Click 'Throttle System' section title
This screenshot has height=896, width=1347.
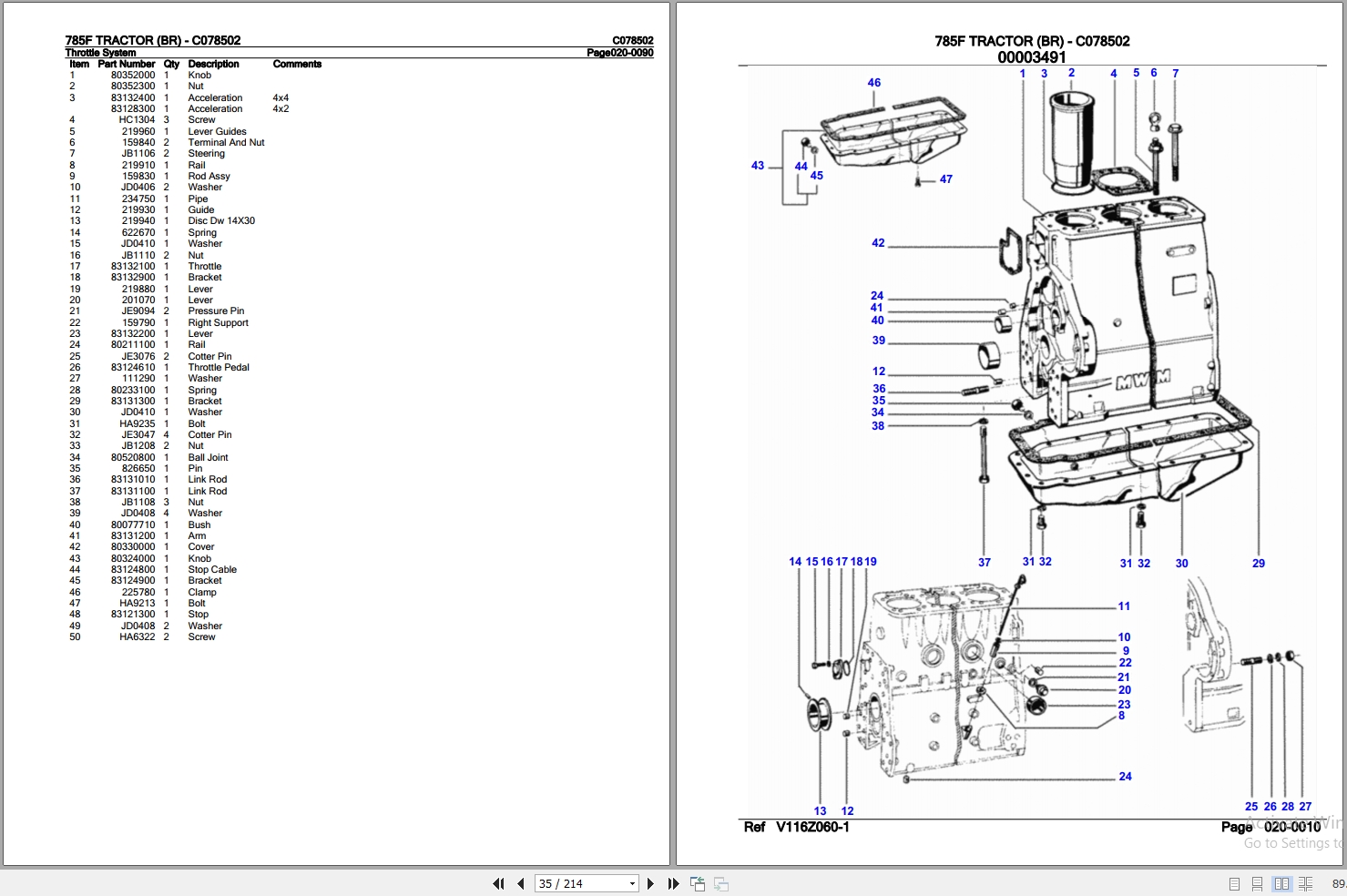(100, 53)
